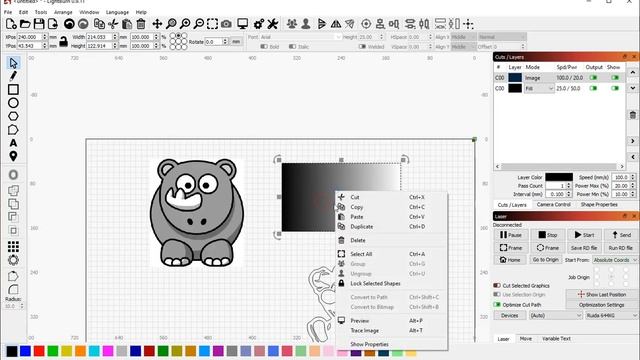The width and height of the screenshot is (640, 360).
Task: Click the Delete trash icon in toolbar
Action: point(141,24)
